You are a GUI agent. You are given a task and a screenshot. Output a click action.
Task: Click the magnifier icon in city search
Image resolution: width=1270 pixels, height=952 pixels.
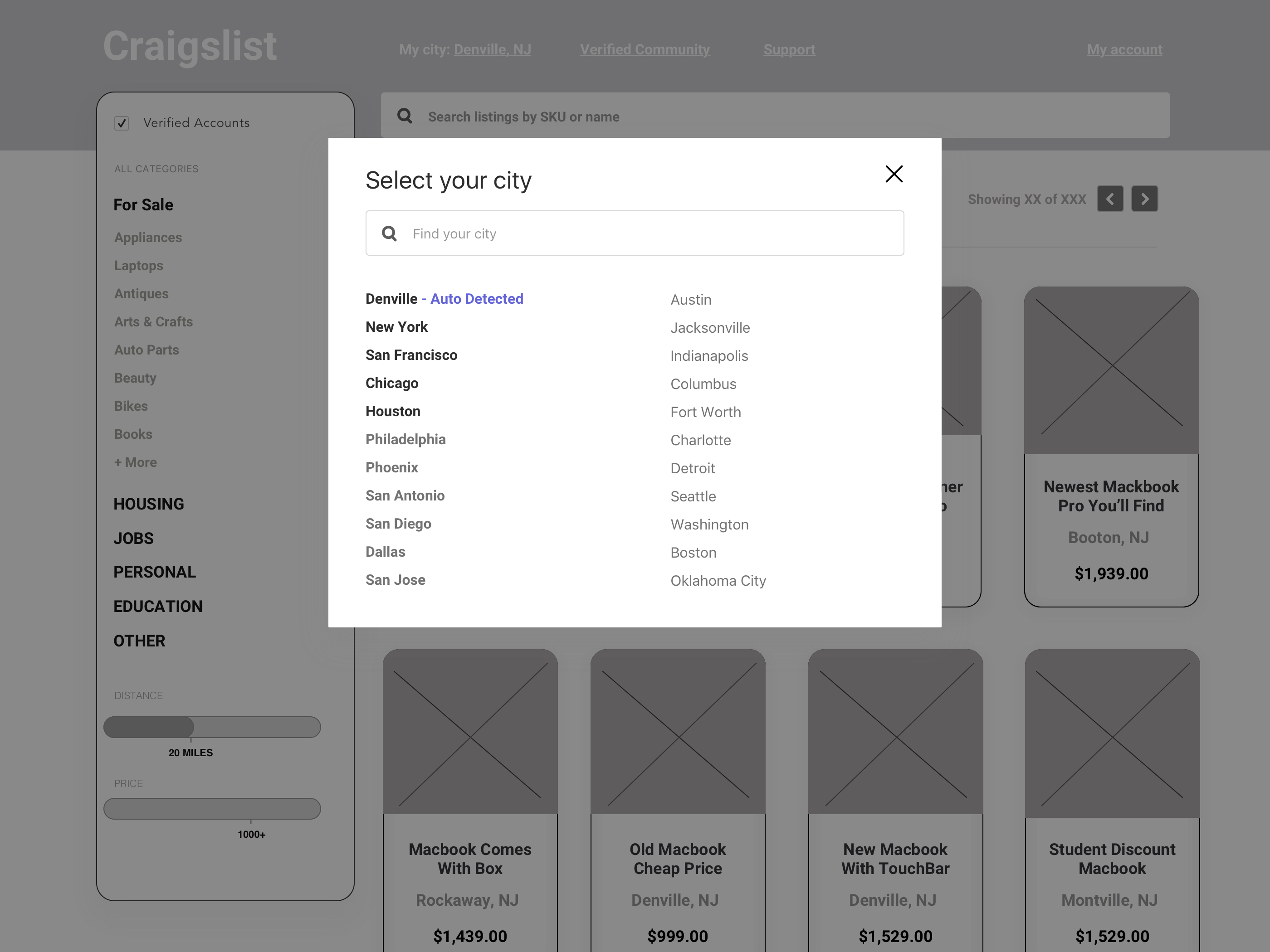point(389,233)
